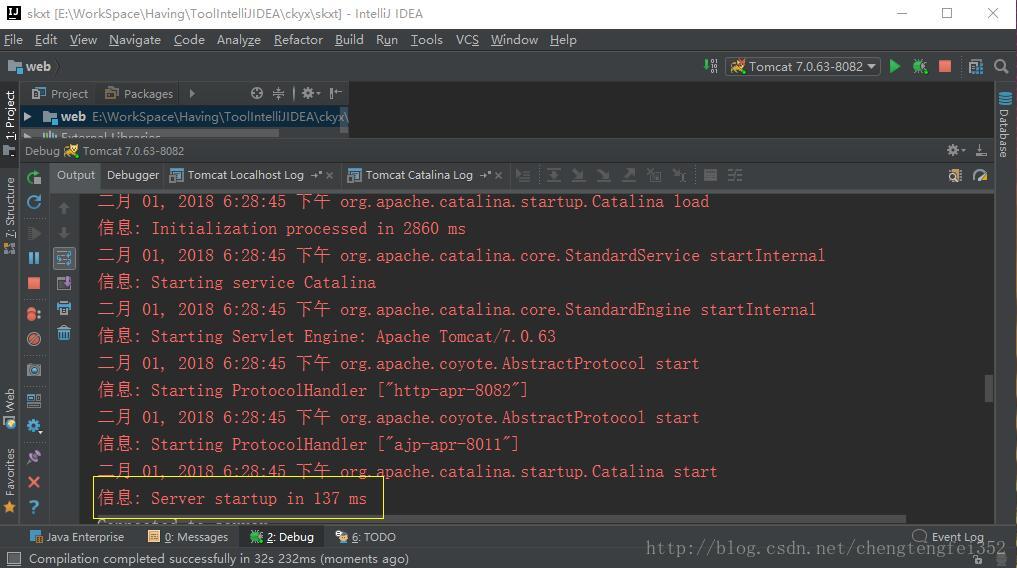Image resolution: width=1017 pixels, height=568 pixels.
Task: Switch to the Output tab
Action: (x=75, y=175)
